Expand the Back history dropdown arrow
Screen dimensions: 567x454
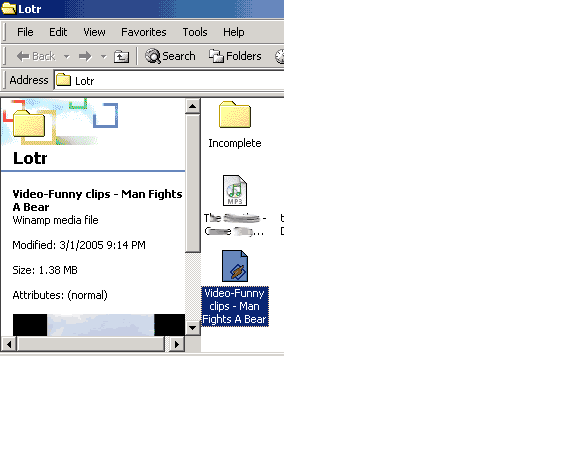[x=67, y=57]
